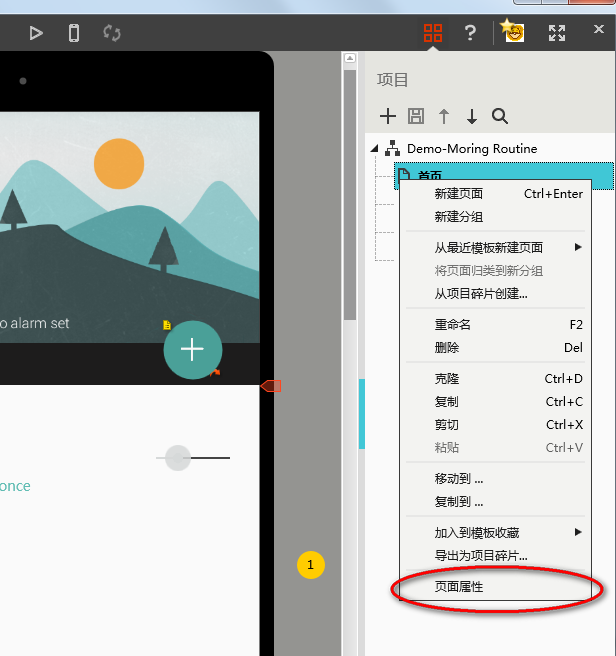Click the vertical scrollbar thumb
The height and width of the screenshot is (656, 616).
(x=350, y=195)
